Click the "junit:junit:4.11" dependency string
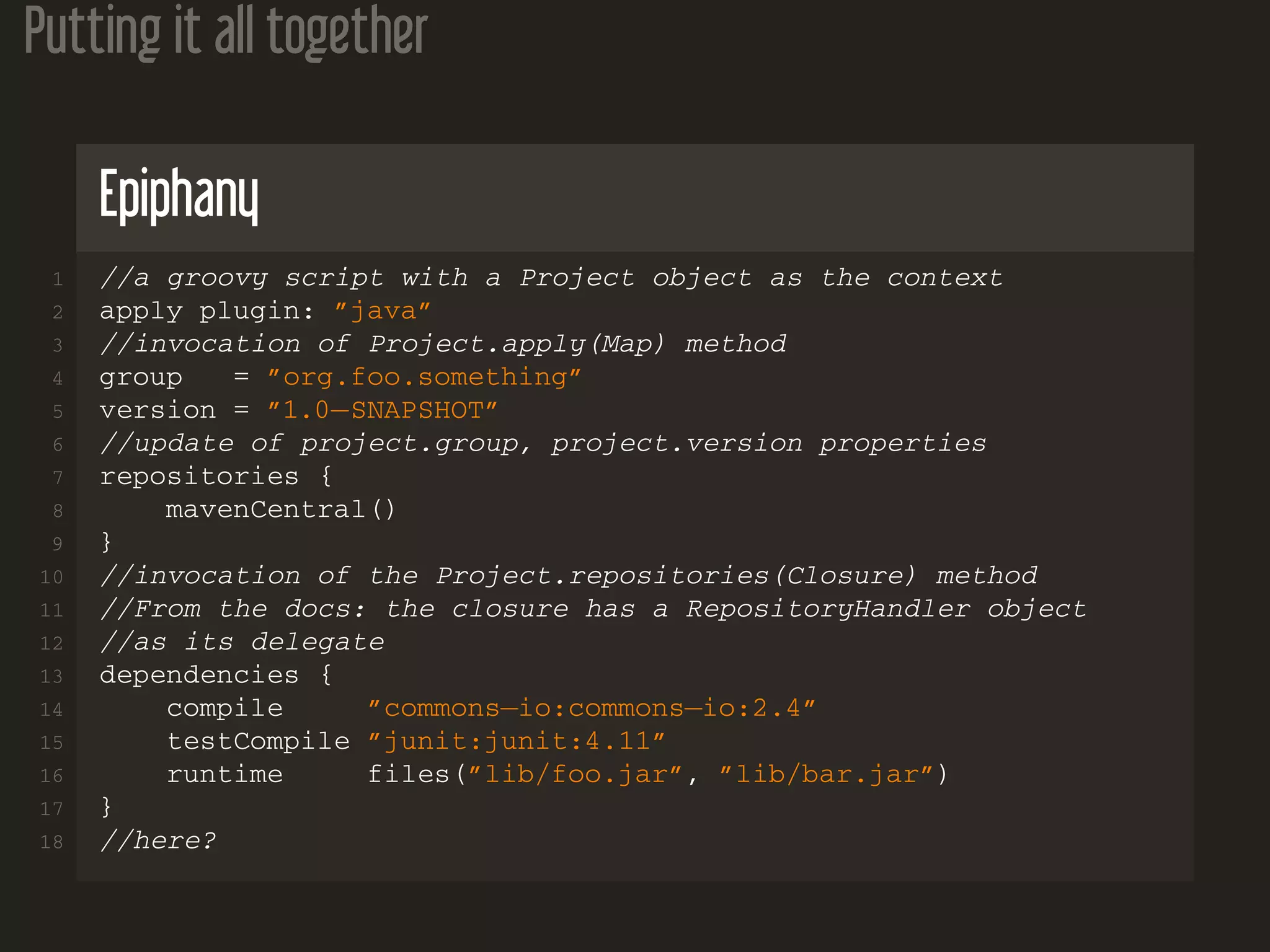 tap(516, 741)
